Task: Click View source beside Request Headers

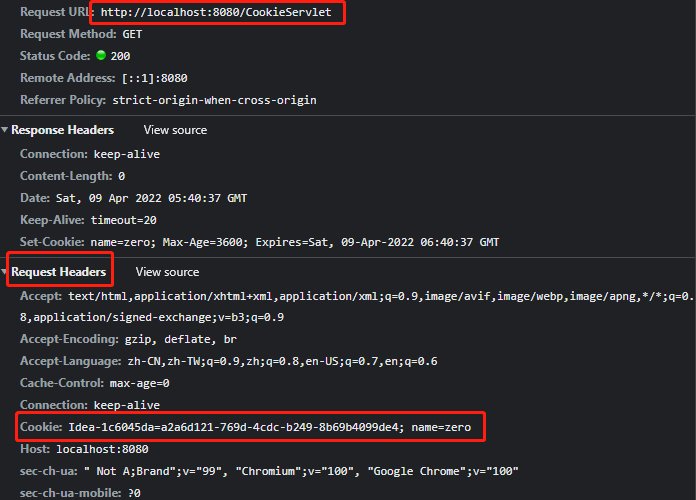Action: pyautogui.click(x=167, y=272)
